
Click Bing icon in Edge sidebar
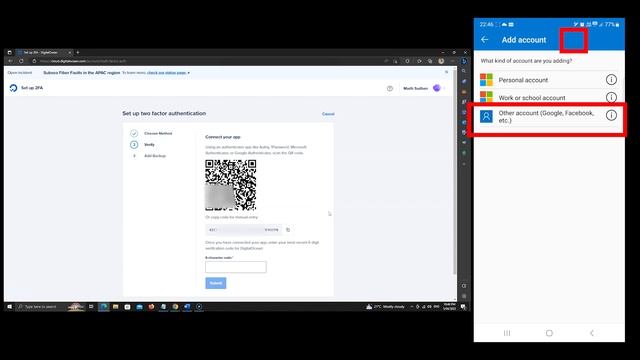(x=464, y=61)
